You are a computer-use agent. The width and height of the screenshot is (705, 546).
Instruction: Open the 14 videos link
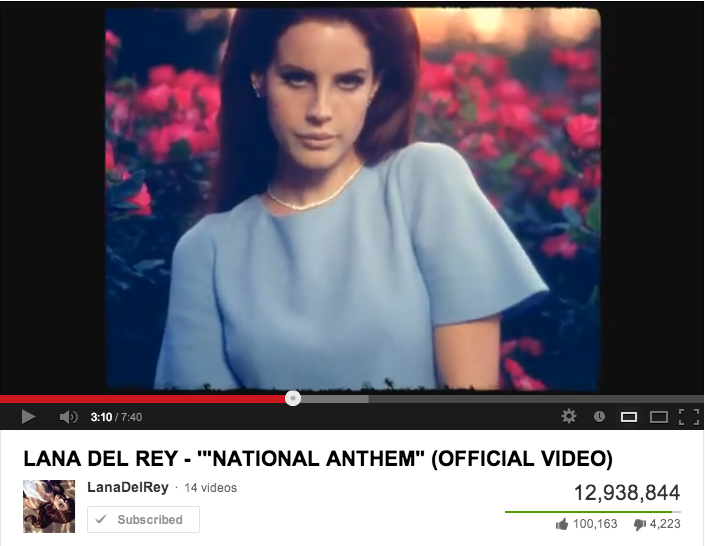click(210, 488)
